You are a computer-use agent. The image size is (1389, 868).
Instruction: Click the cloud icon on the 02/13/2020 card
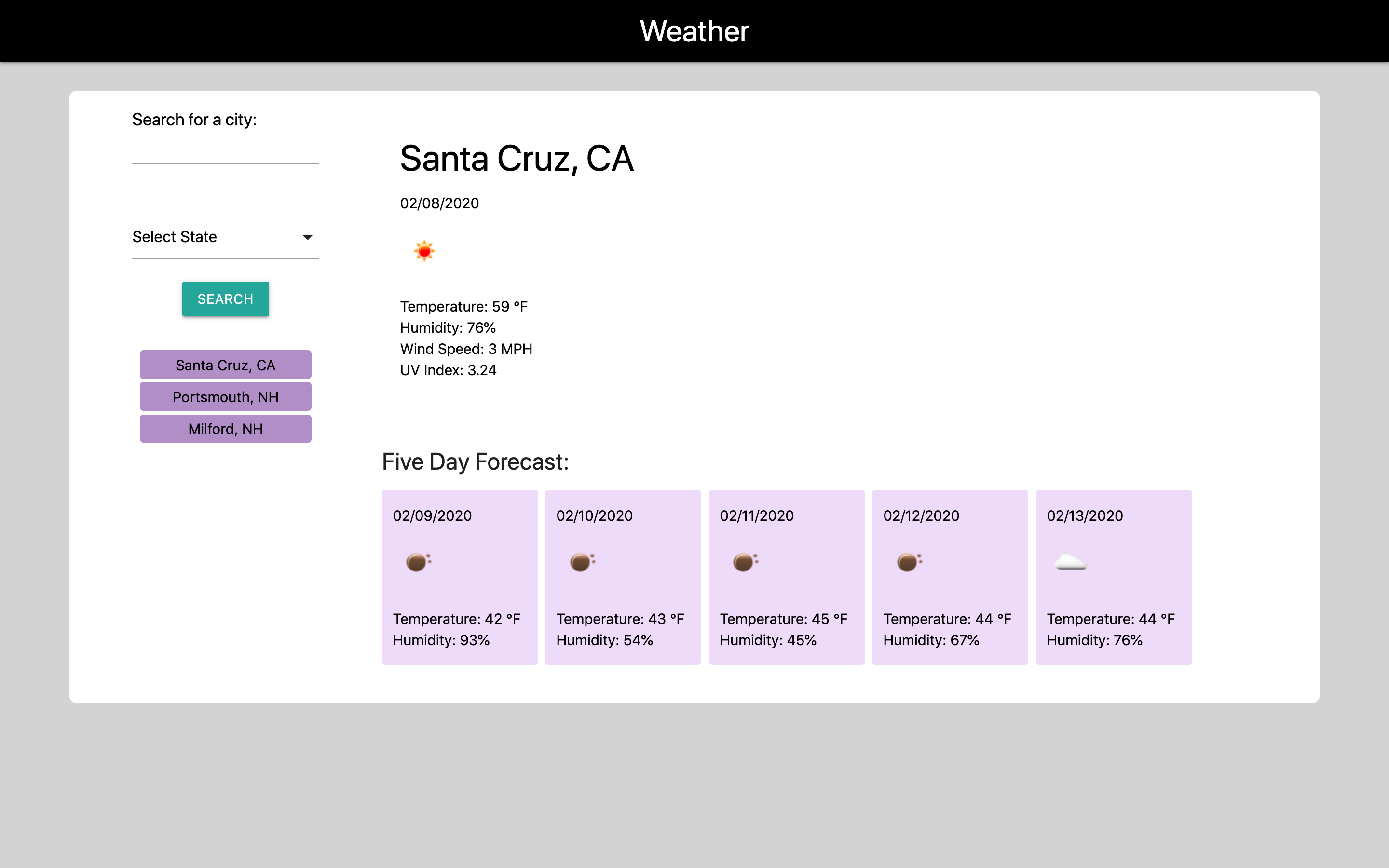(x=1071, y=561)
